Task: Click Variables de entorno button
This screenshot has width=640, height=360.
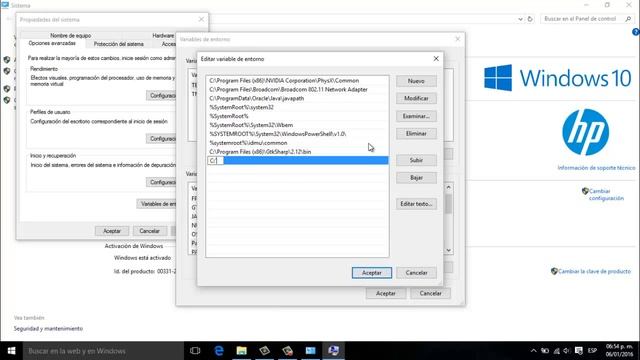Action: point(157,204)
